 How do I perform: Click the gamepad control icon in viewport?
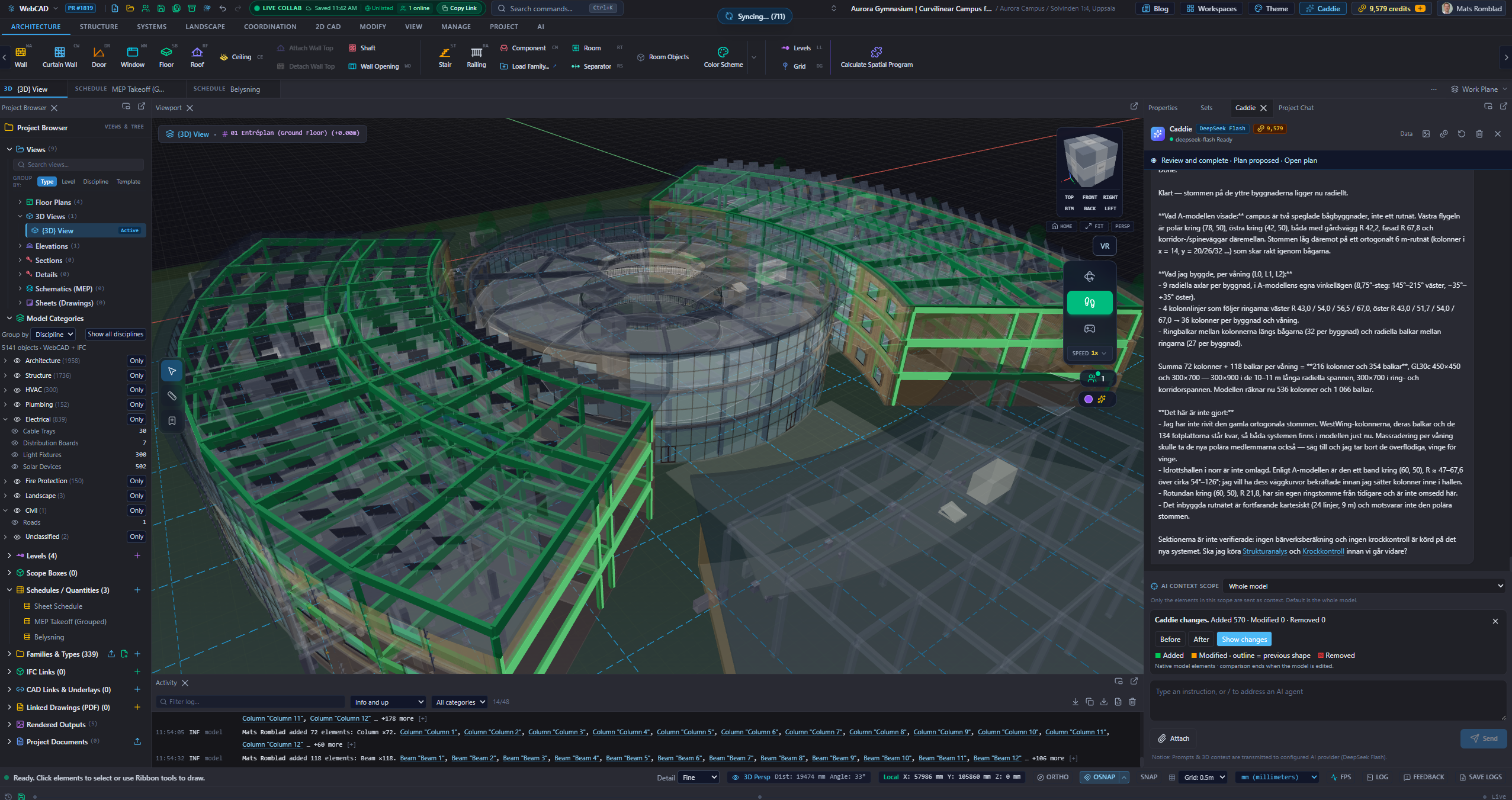click(1090, 329)
